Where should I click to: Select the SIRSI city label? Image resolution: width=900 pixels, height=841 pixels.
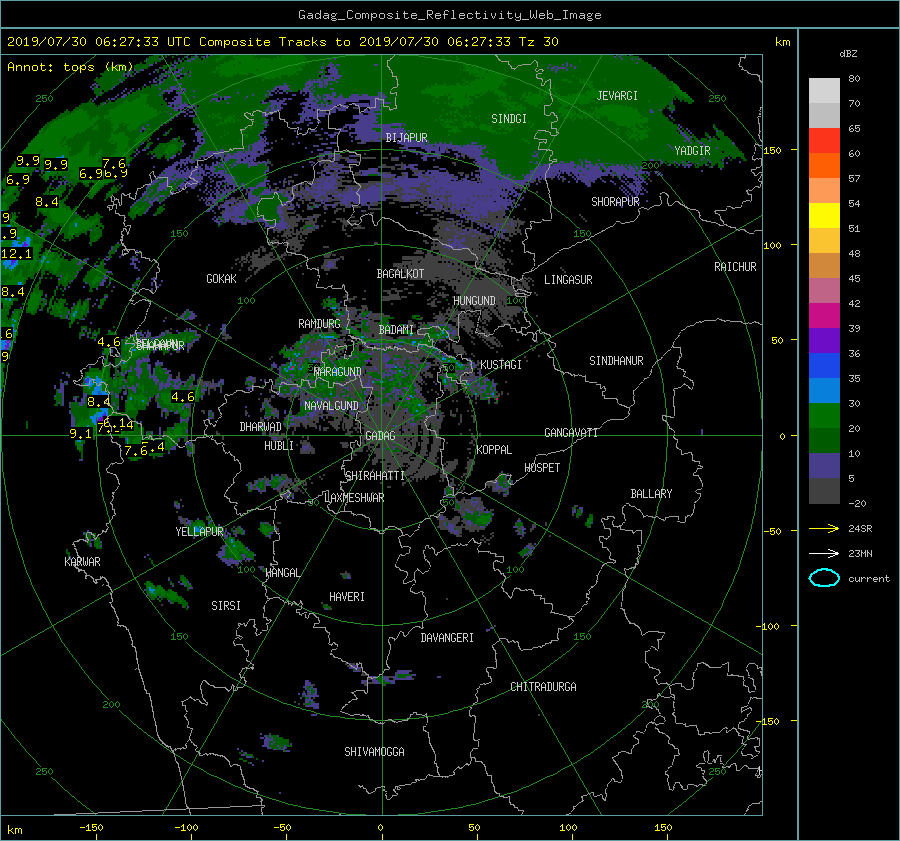click(x=226, y=606)
